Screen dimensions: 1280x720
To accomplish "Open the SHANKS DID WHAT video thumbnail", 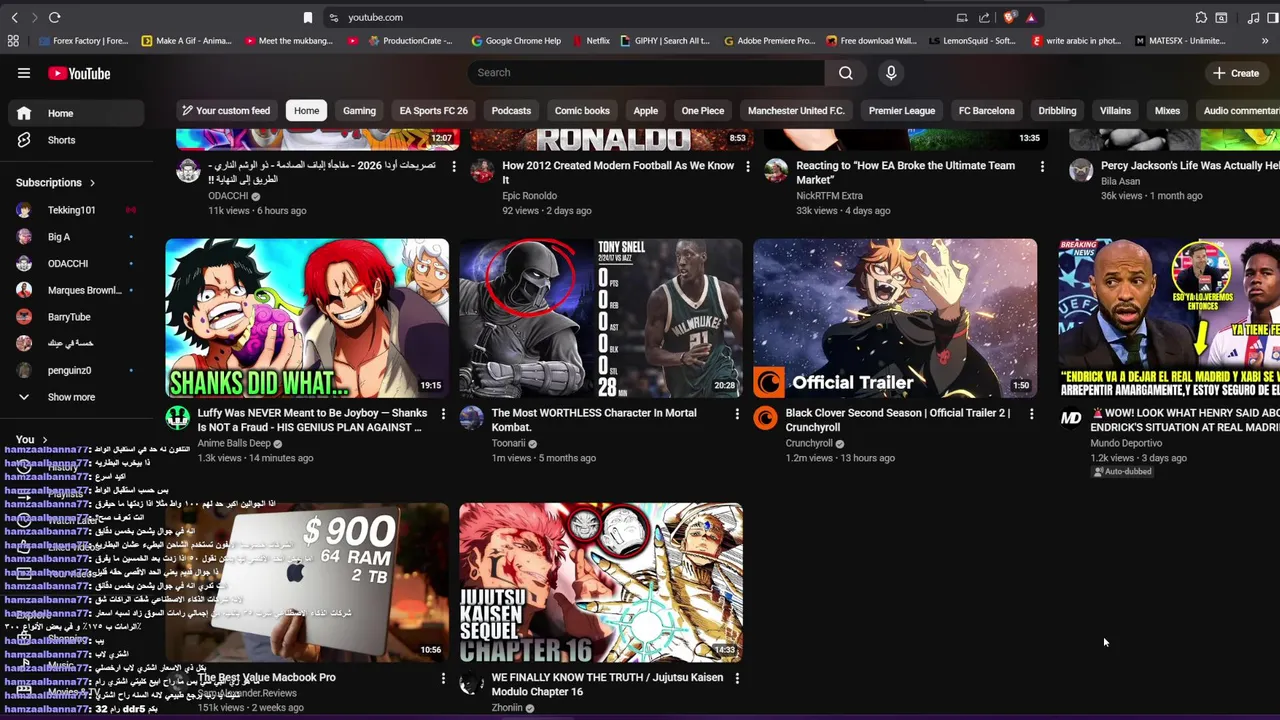I will 307,318.
